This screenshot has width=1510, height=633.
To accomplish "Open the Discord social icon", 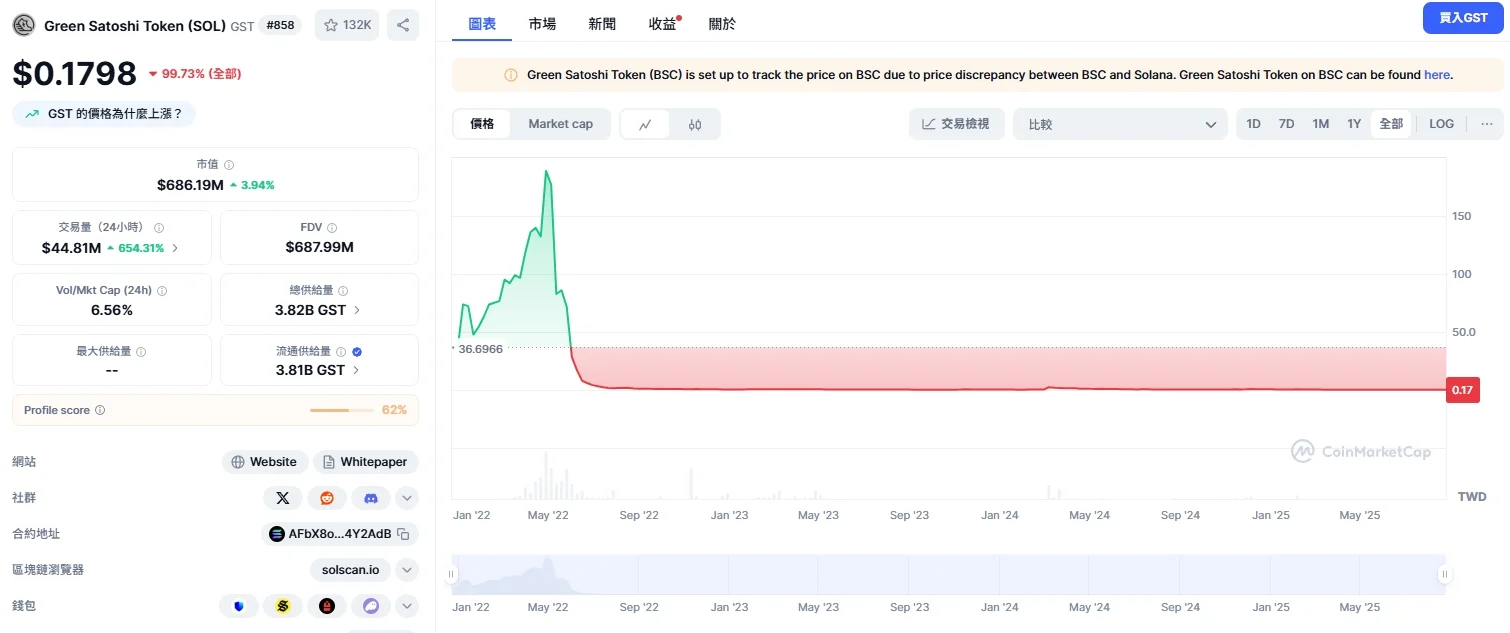I will click(x=371, y=497).
